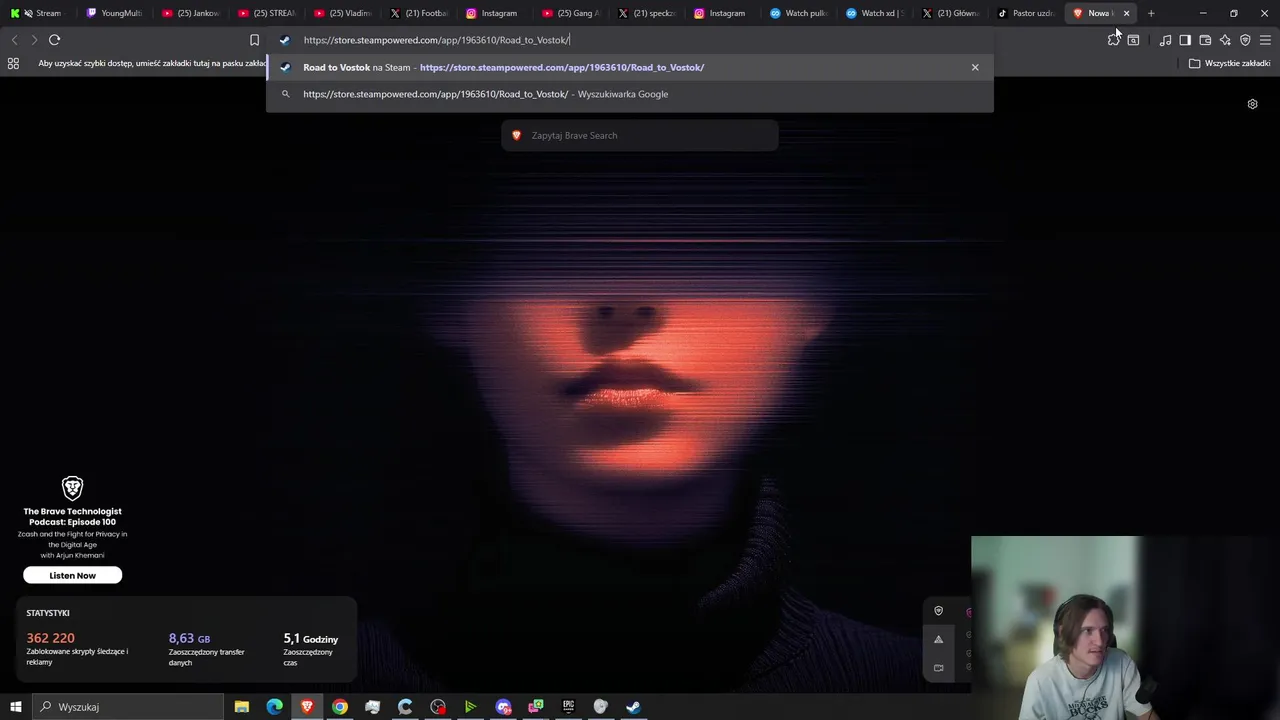Open File Explorer from taskbar
The height and width of the screenshot is (720, 1280).
tap(241, 707)
